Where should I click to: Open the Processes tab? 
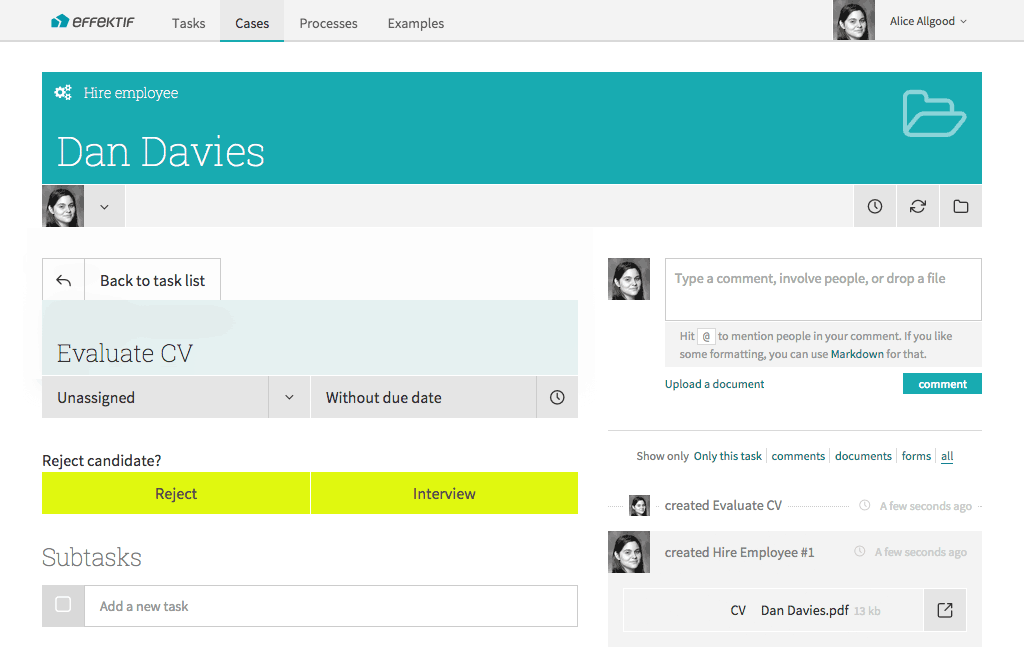click(328, 23)
